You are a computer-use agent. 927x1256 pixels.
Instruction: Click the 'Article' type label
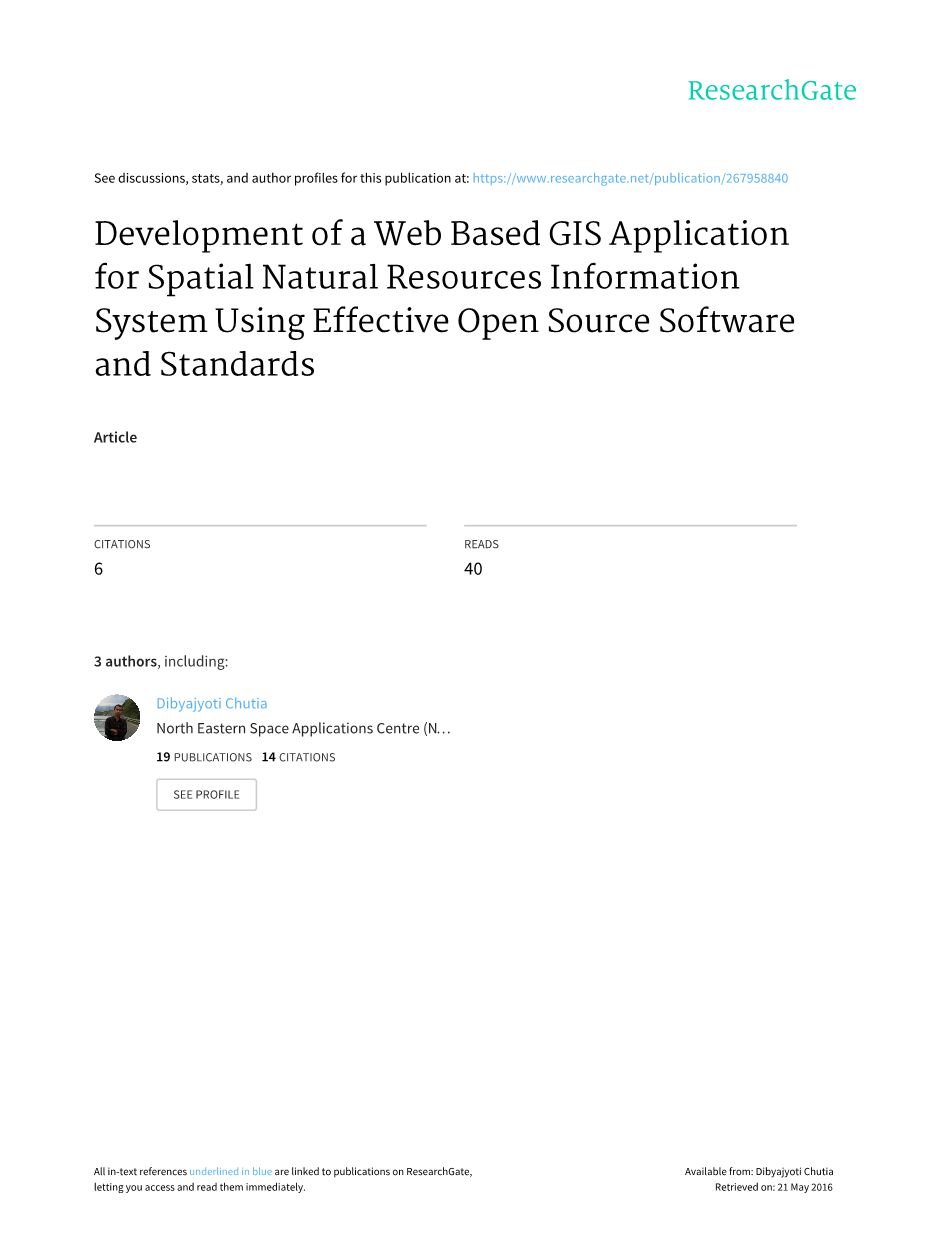click(115, 437)
